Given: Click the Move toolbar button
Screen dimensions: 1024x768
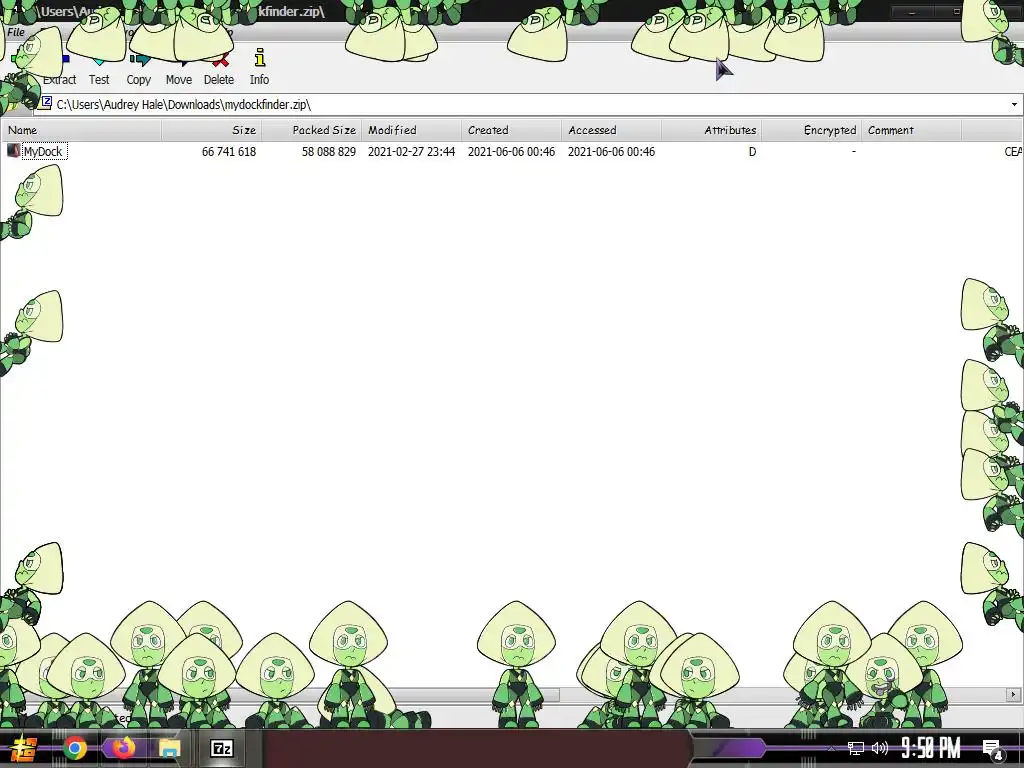Looking at the screenshot, I should (x=178, y=67).
